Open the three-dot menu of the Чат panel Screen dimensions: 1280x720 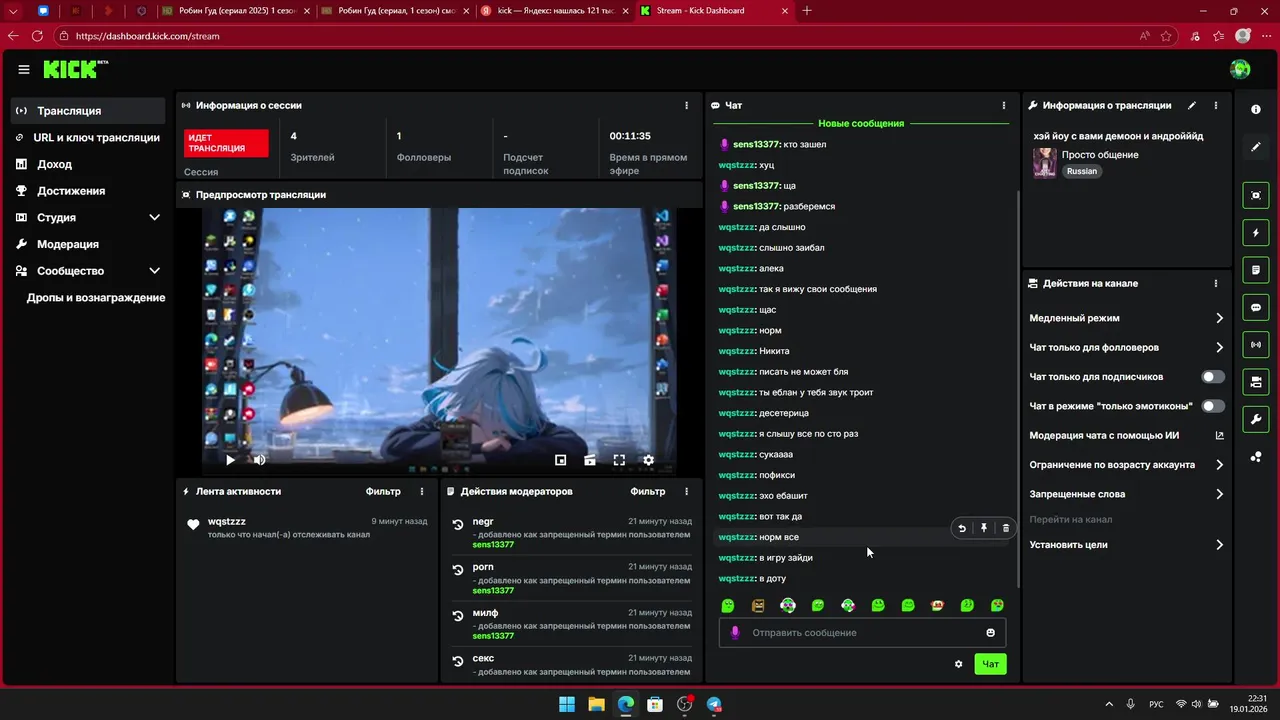[x=1004, y=105]
